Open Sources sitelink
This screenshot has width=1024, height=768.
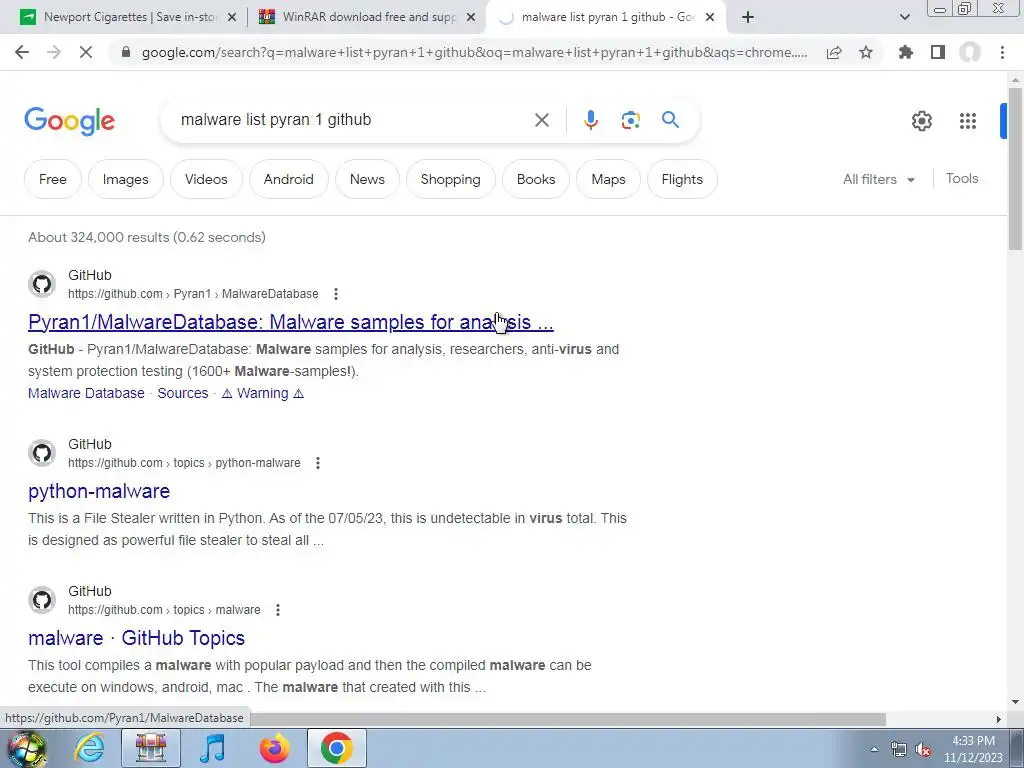[183, 393]
